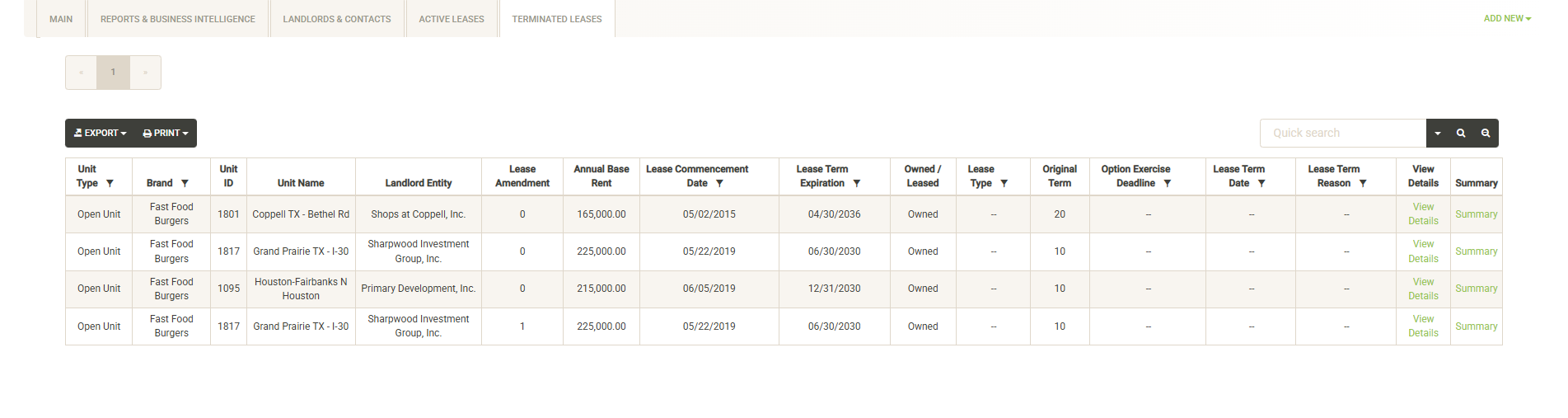Expand the quick search options caret

coord(1438,134)
